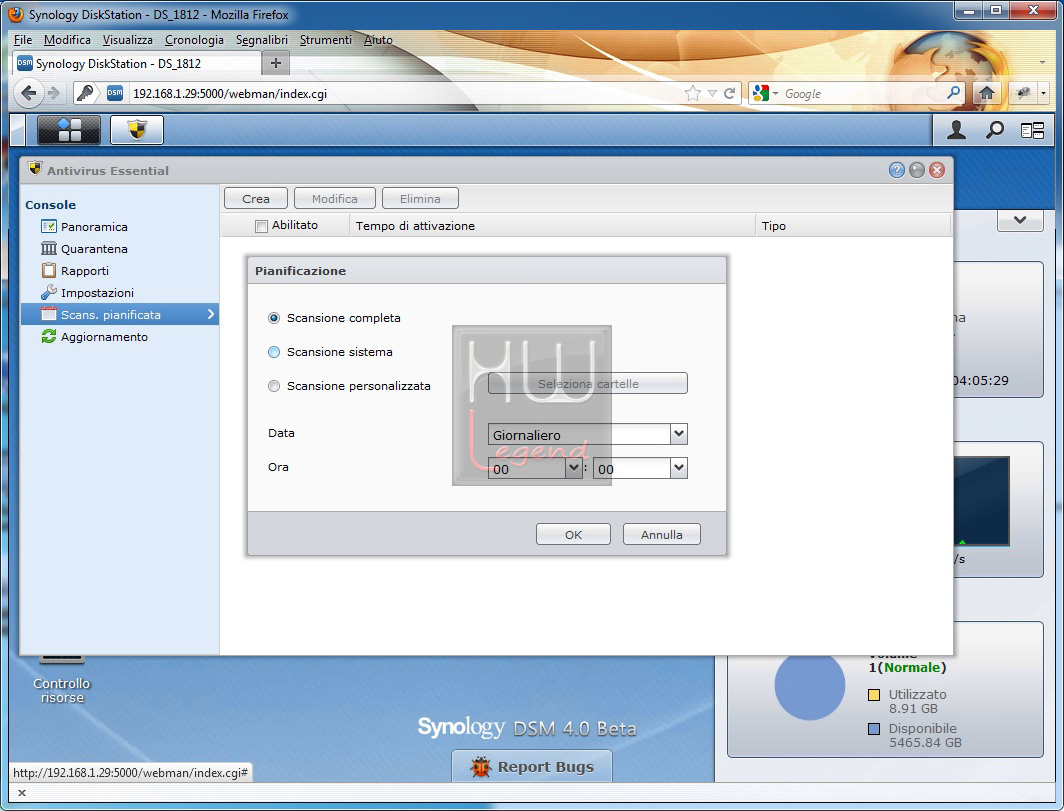Open the Ora hours dropdown
The width and height of the screenshot is (1064, 811).
click(x=574, y=468)
